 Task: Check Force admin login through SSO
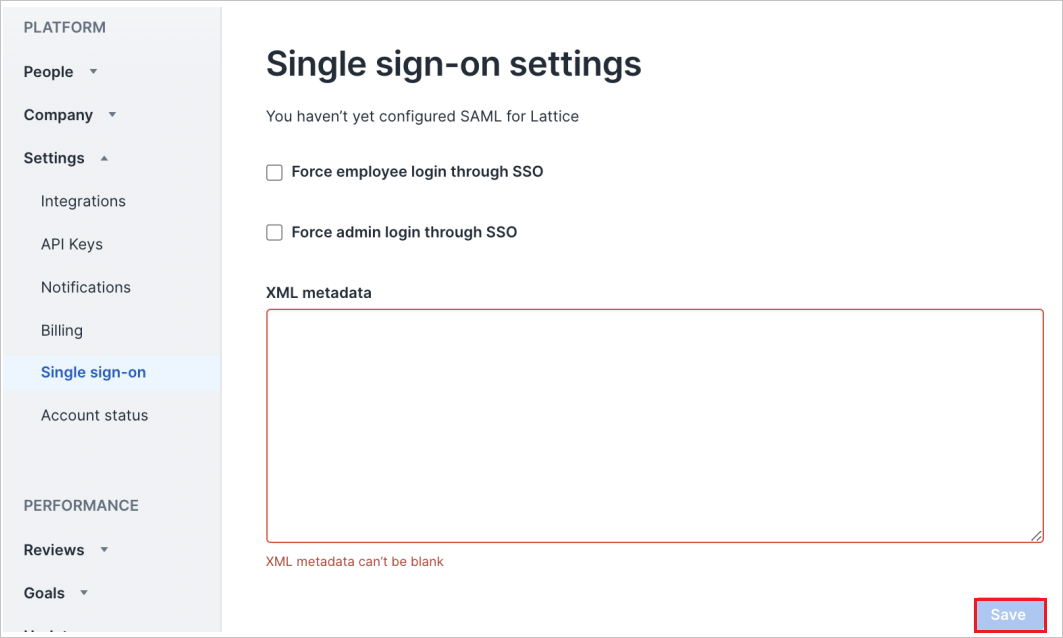274,232
